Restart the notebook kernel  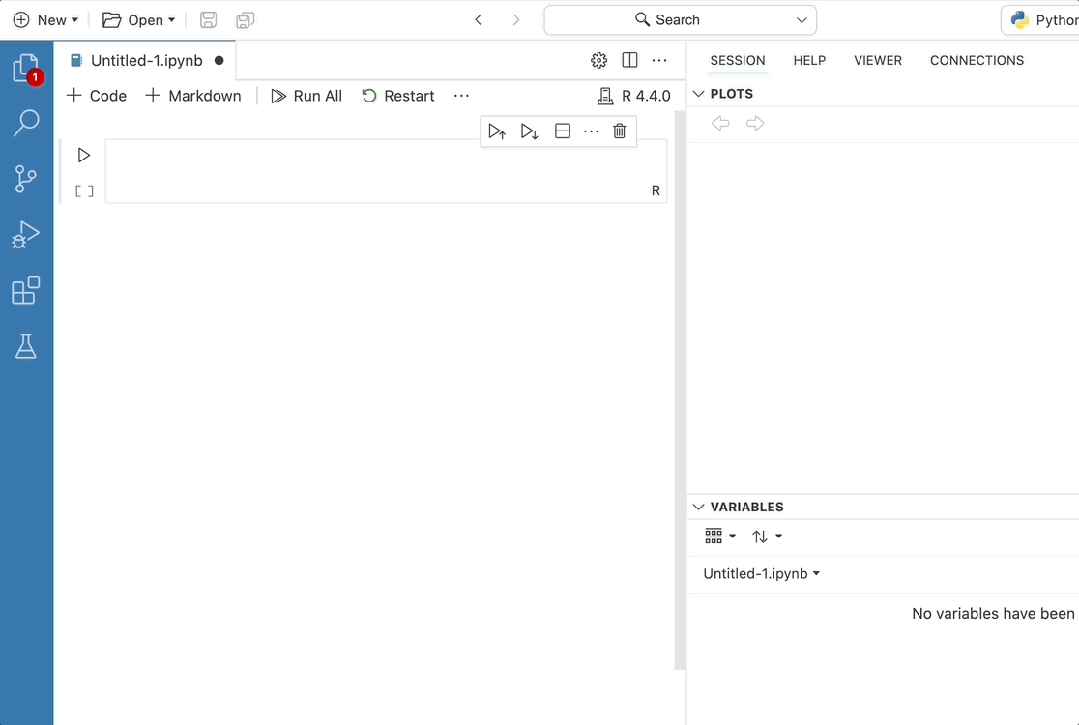click(398, 96)
